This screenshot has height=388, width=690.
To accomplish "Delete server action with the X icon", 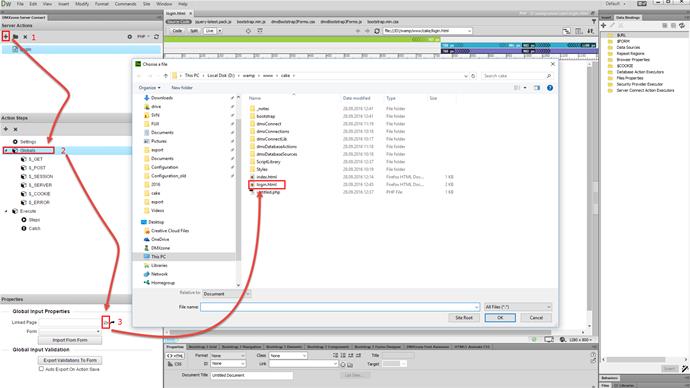I will (x=25, y=37).
